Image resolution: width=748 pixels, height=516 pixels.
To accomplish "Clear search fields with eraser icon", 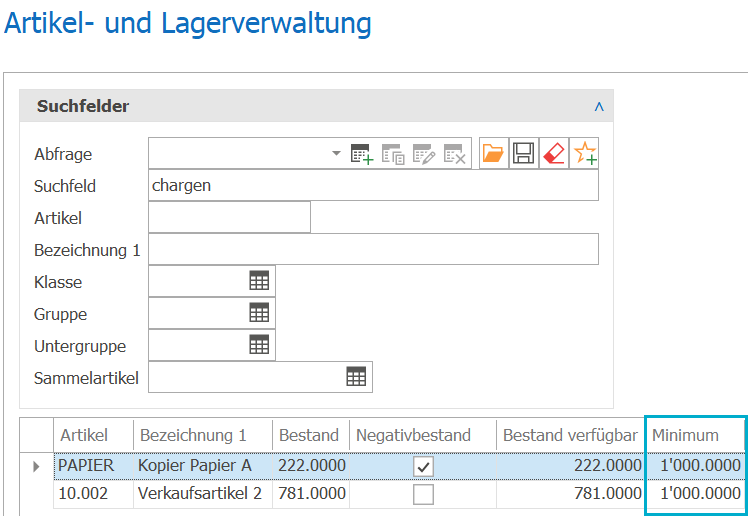I will (553, 154).
